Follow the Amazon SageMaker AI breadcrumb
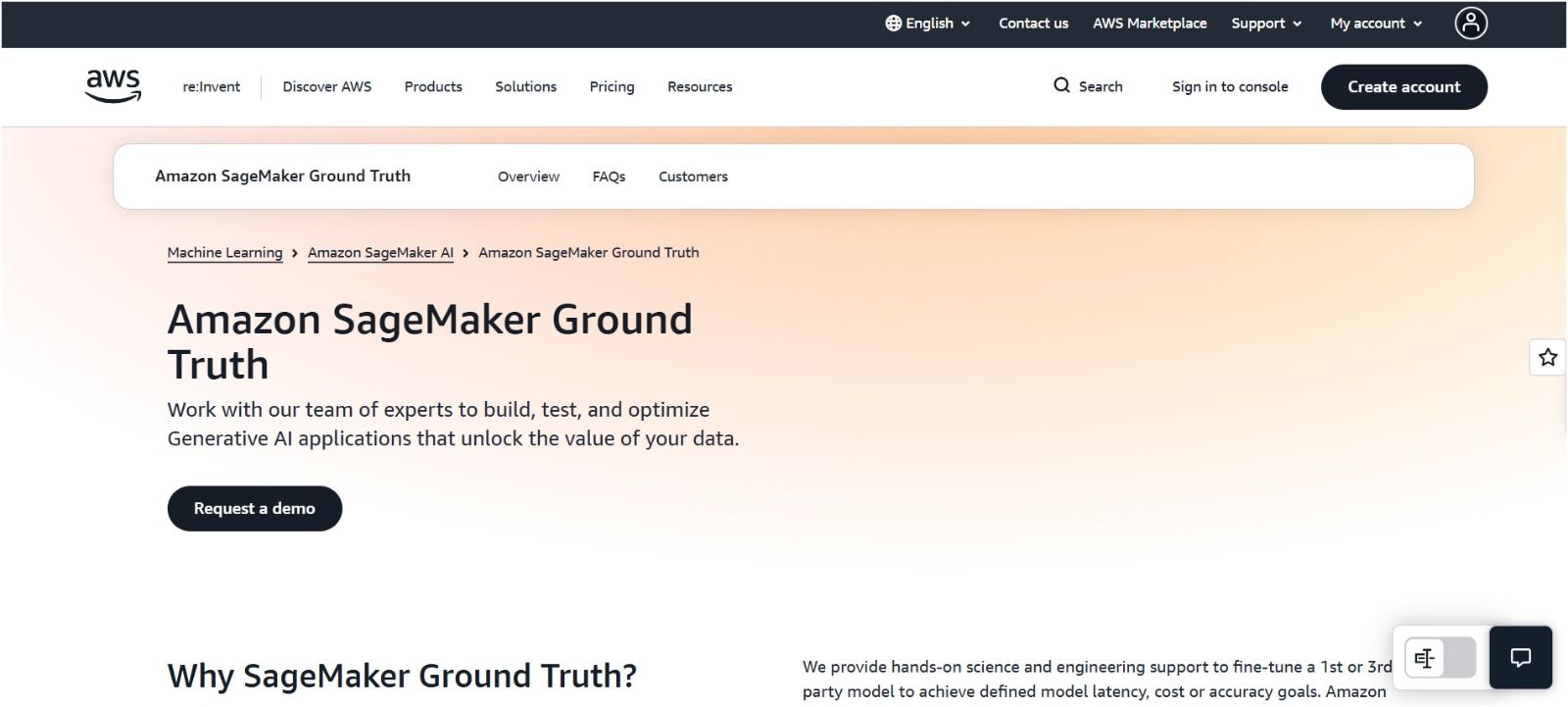The height and width of the screenshot is (707, 1568). (x=380, y=253)
